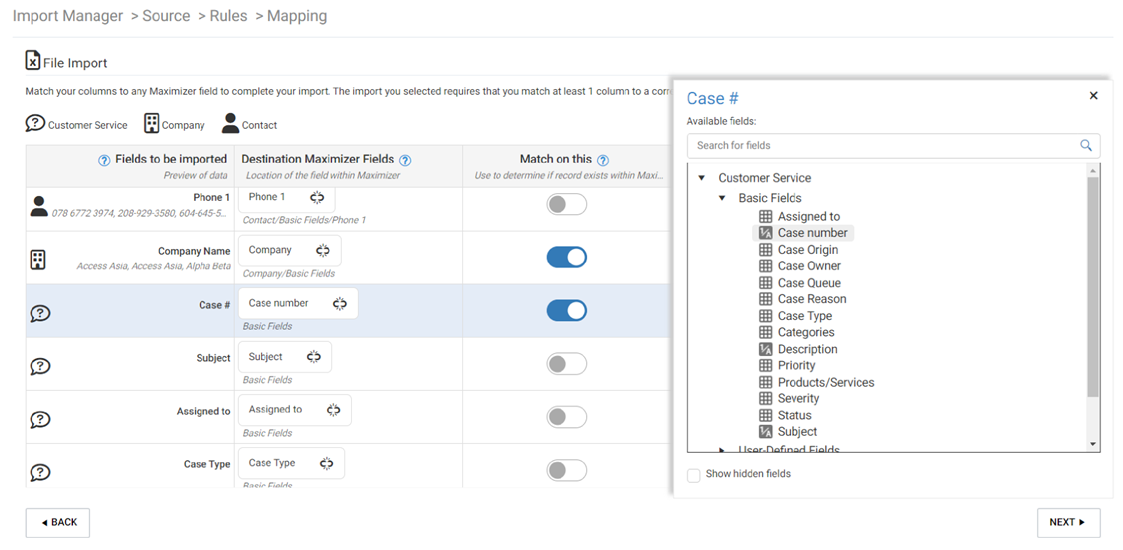Image resolution: width=1123 pixels, height=550 pixels.
Task: Open the Company destination field selector
Action: click(x=290, y=251)
